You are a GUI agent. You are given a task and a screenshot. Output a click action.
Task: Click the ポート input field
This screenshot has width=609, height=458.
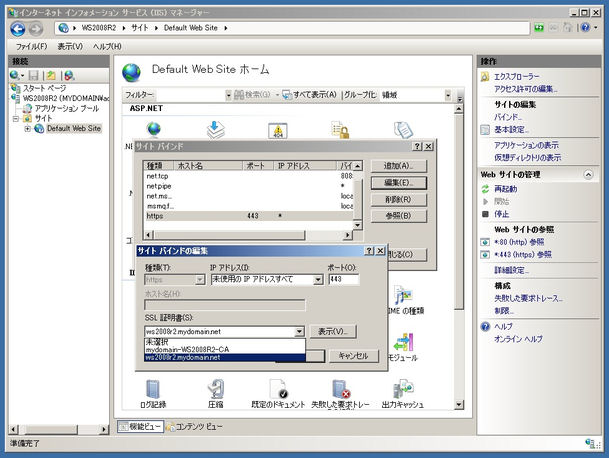pyautogui.click(x=344, y=280)
